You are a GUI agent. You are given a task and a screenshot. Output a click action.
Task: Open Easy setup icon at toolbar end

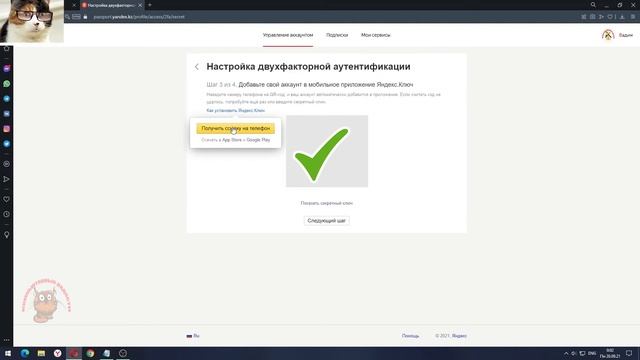pyautogui.click(x=633, y=17)
